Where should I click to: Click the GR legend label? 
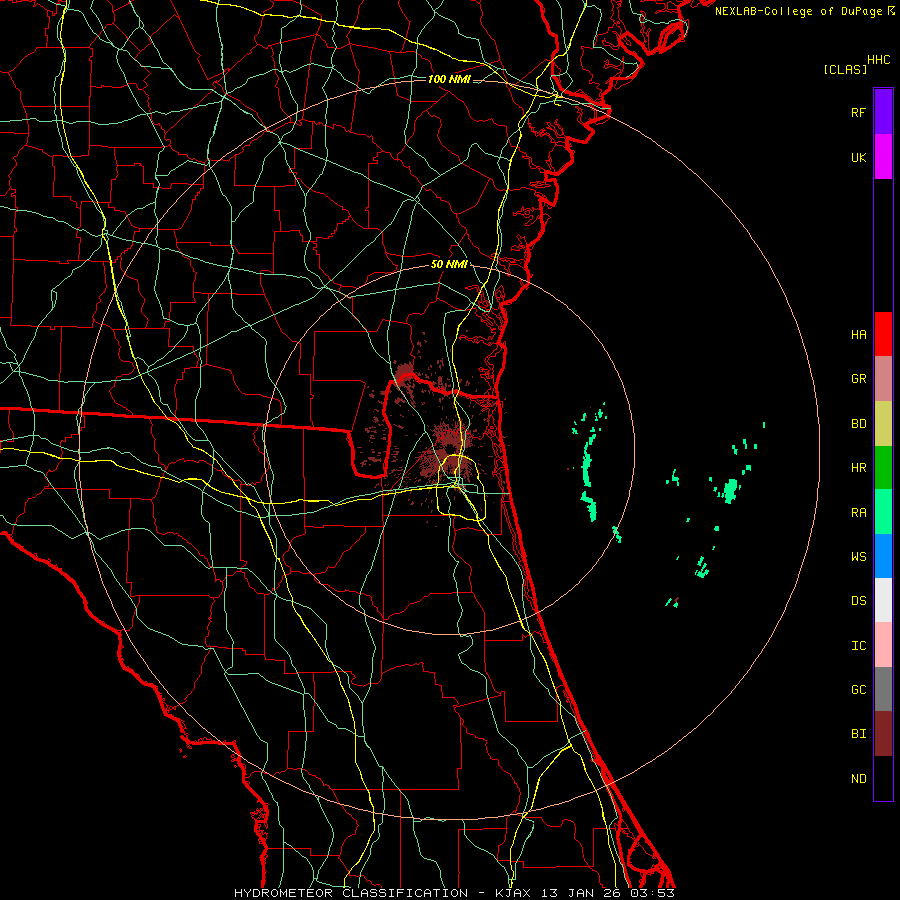pos(859,379)
